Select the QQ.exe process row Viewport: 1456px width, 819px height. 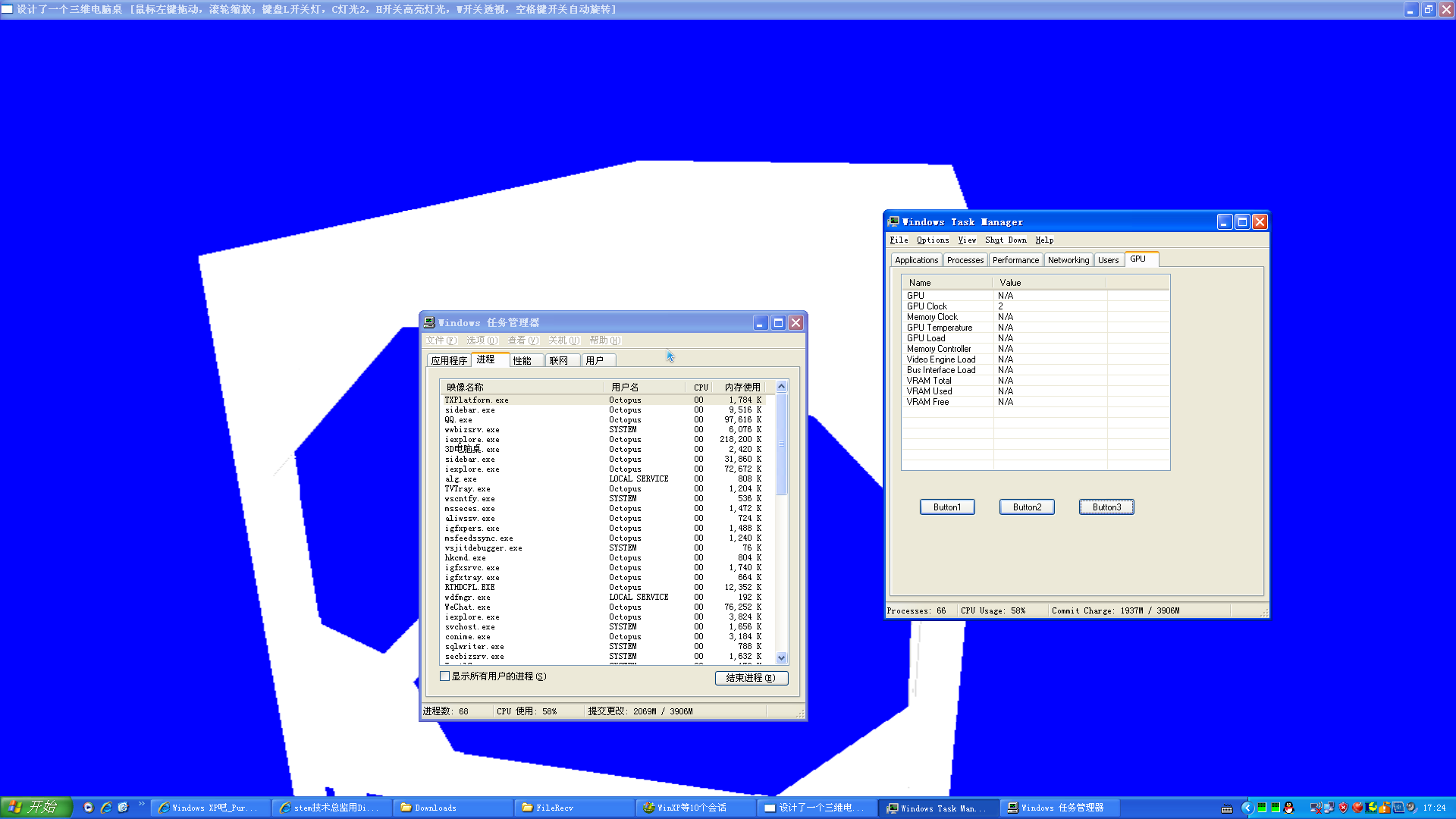point(531,420)
